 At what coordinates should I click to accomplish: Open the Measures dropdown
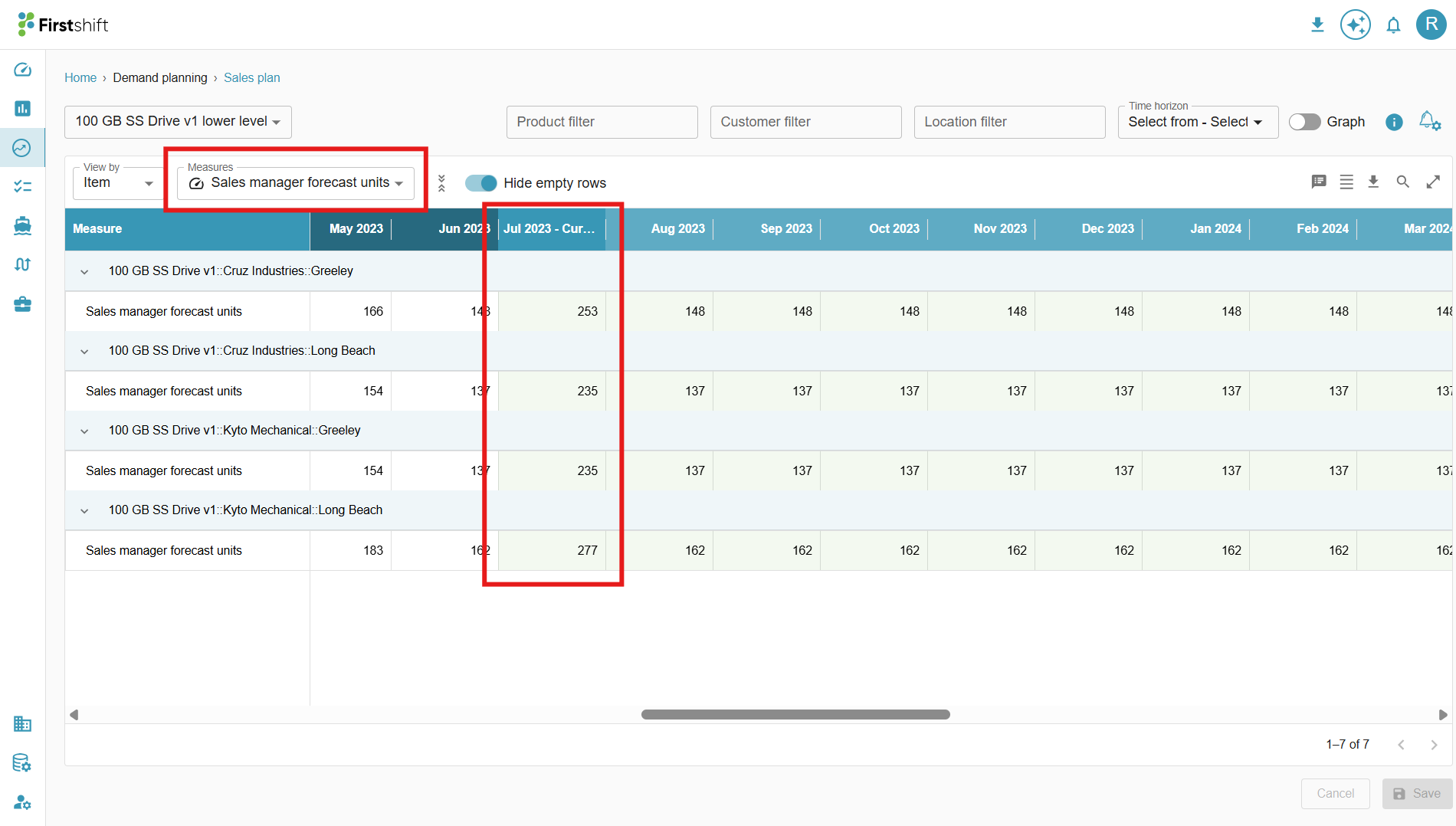pos(296,183)
